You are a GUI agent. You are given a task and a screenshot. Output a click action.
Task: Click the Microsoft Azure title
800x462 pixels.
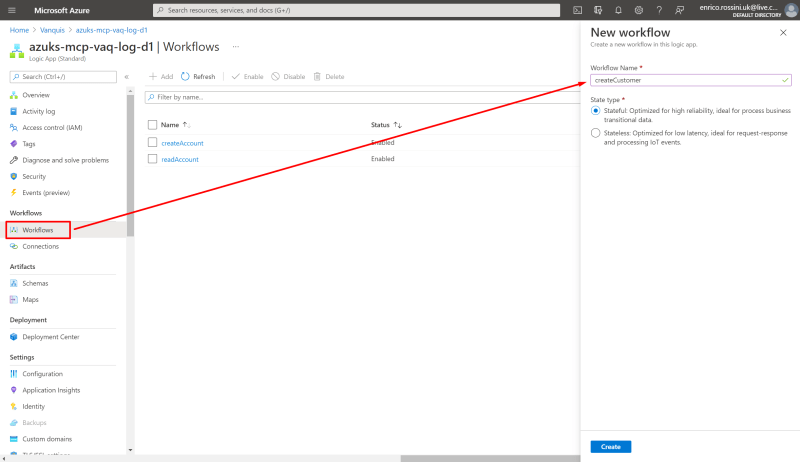coord(62,10)
